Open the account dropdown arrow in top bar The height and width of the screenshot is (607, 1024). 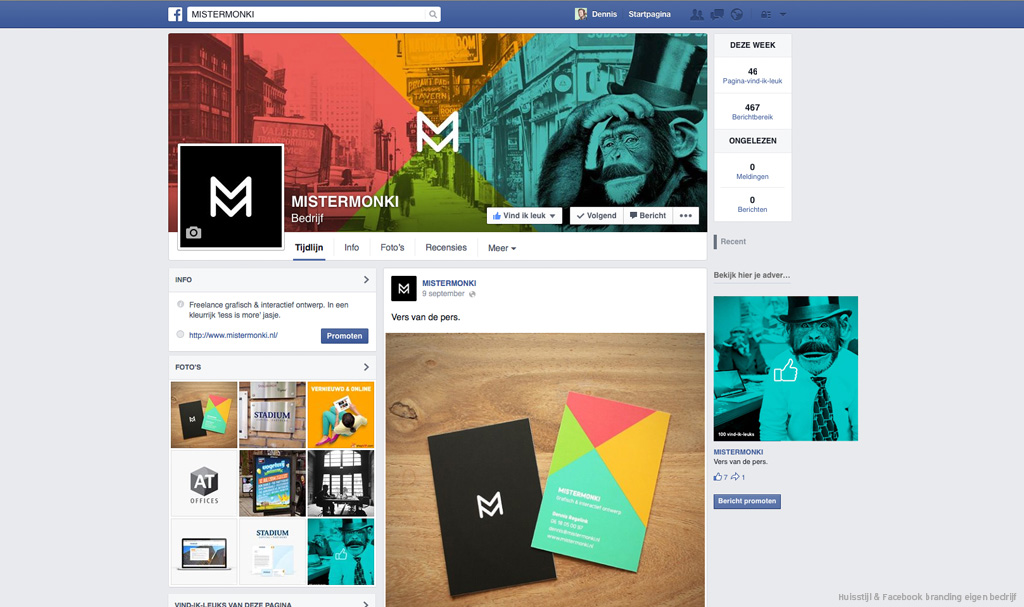click(783, 14)
